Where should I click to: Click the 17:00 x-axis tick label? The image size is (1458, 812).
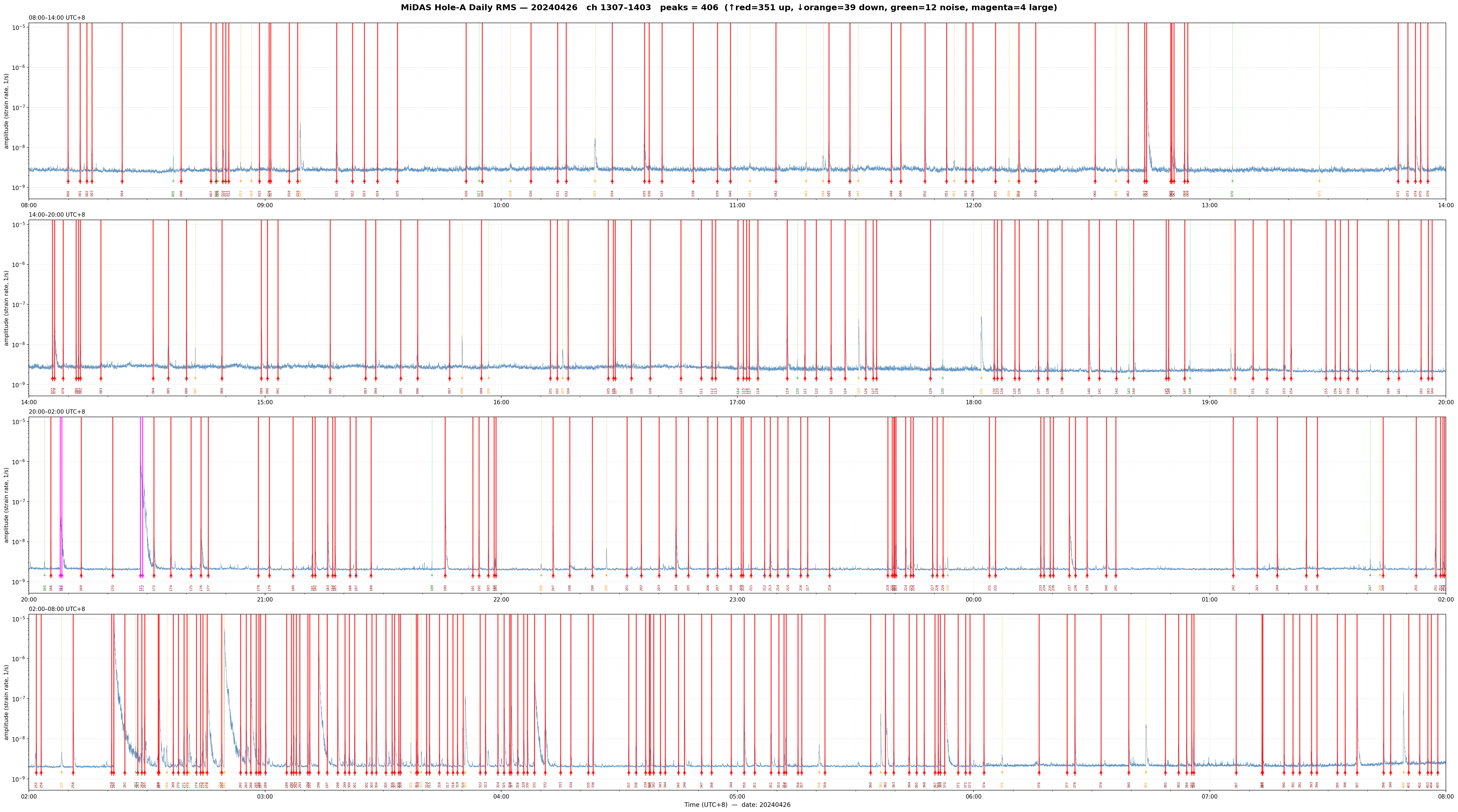pos(737,402)
